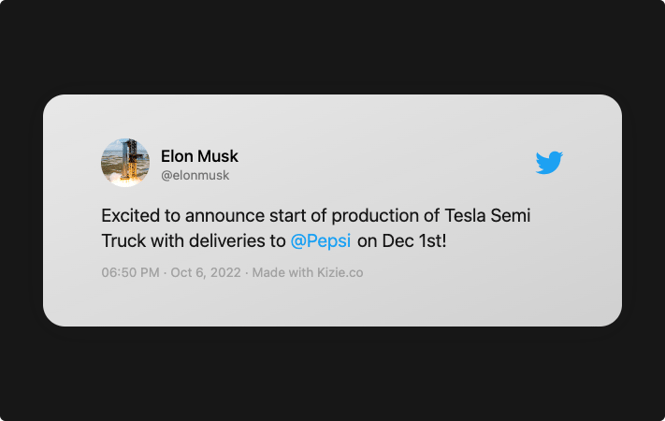This screenshot has width=665, height=421.
Task: Follow the @Pepsi mention link
Action: pyautogui.click(x=321, y=241)
